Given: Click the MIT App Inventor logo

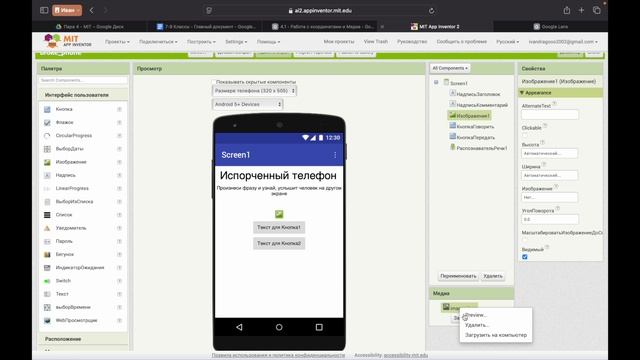Looking at the screenshot, I should [x=68, y=41].
